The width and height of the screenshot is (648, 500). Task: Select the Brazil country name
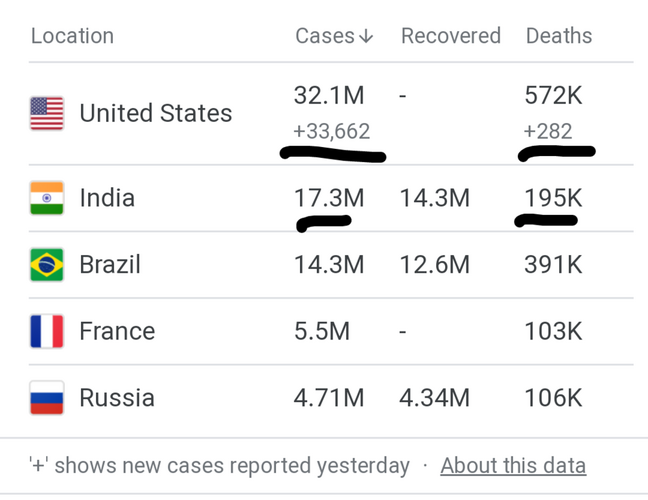tap(110, 264)
